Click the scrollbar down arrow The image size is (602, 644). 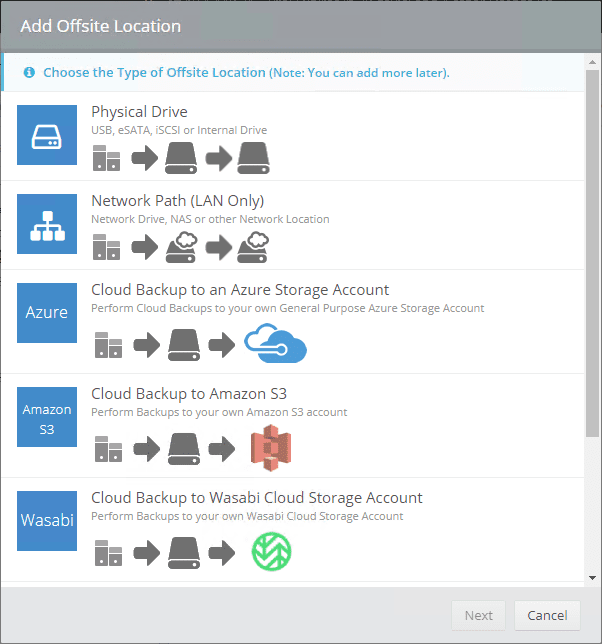click(x=592, y=578)
